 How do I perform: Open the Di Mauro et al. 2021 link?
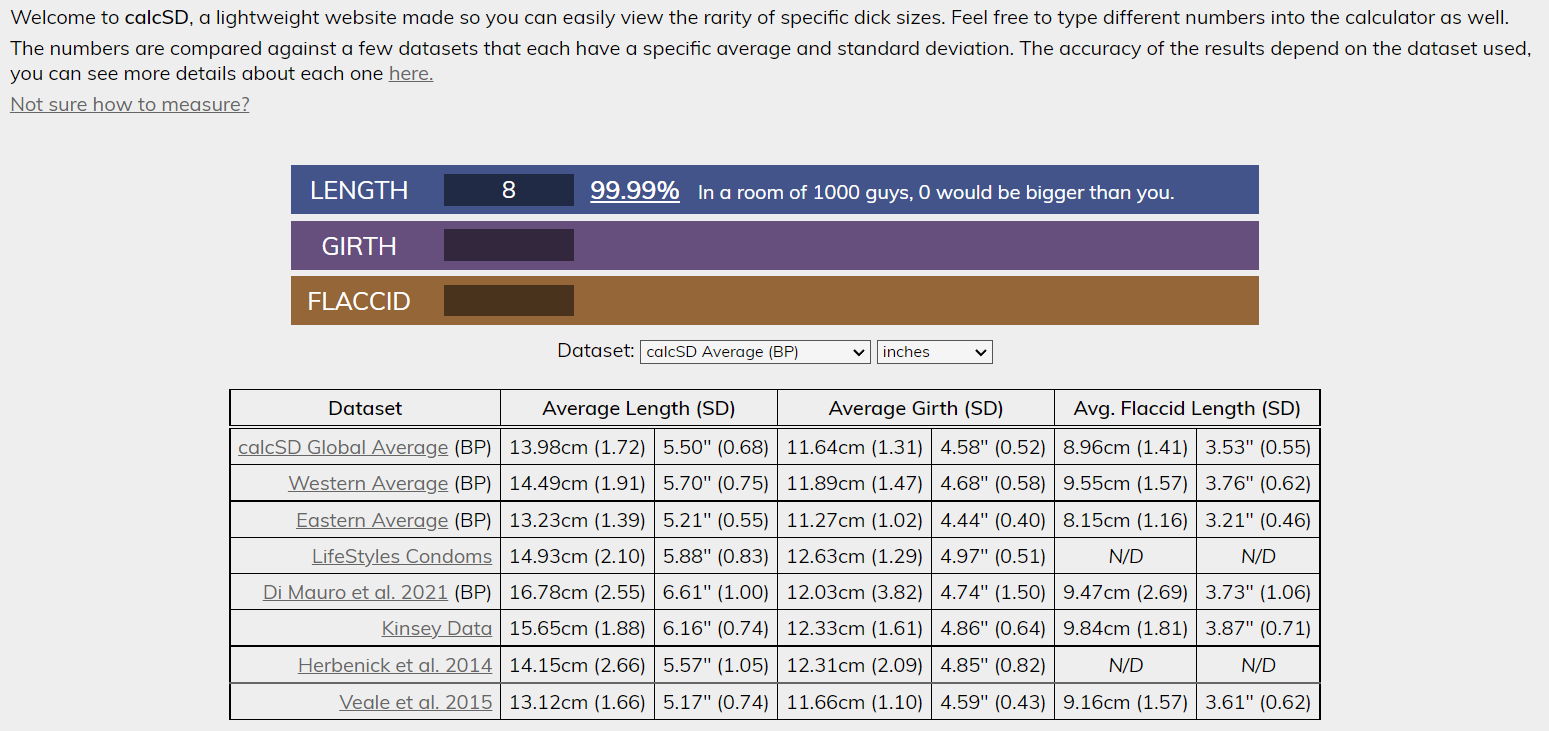tap(355, 592)
